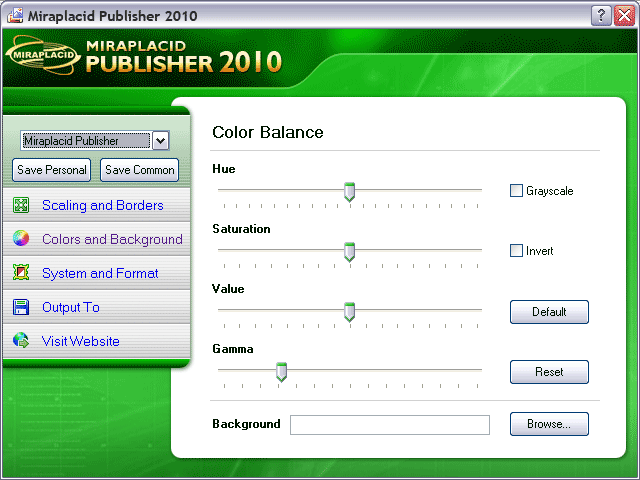
Task: Click the Scaling and Borders green icon
Action: click(x=21, y=205)
